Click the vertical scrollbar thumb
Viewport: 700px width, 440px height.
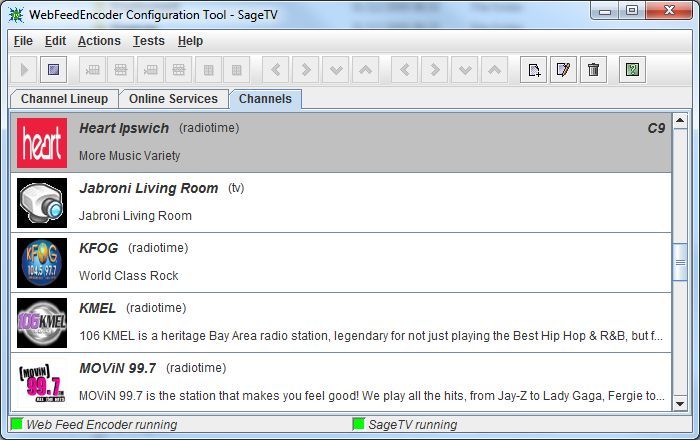(x=680, y=262)
